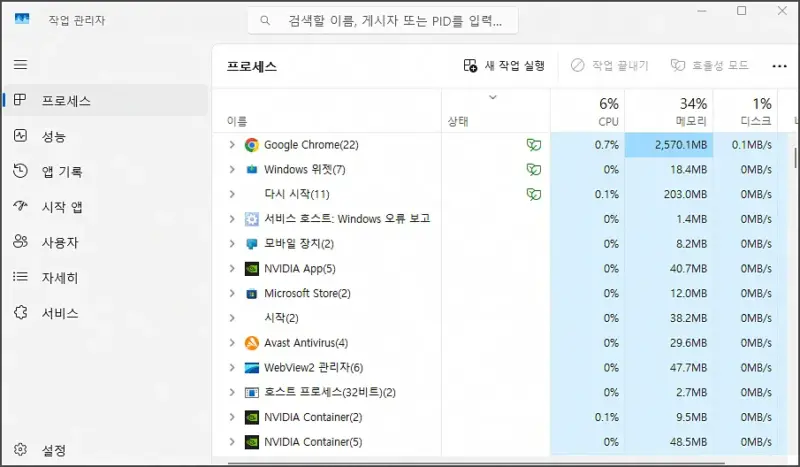Viewport: 800px width, 467px height.
Task: Switch to the 프로세스 sidebar tab
Action: 106,101
